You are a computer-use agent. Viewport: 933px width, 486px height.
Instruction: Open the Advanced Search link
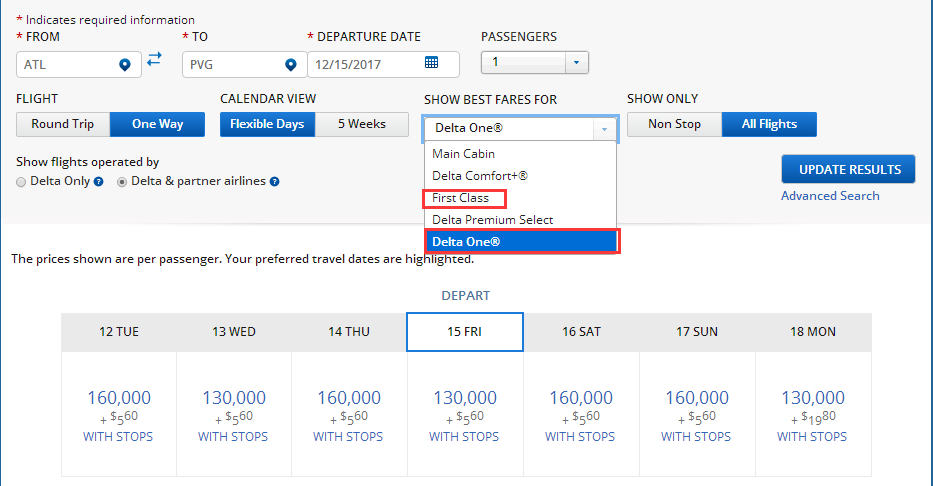click(830, 196)
